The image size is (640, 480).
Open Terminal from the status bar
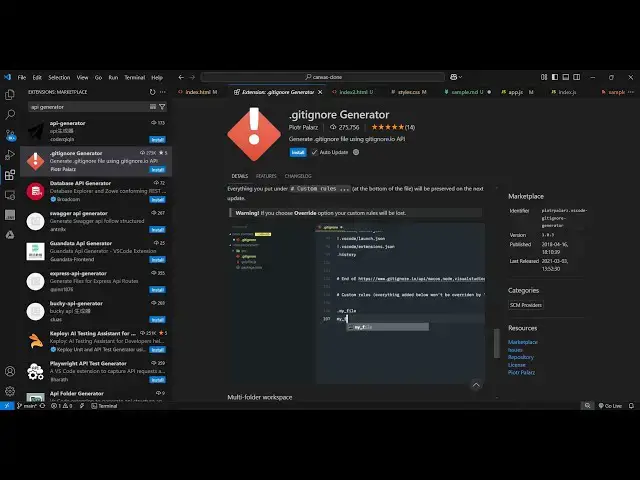104,406
